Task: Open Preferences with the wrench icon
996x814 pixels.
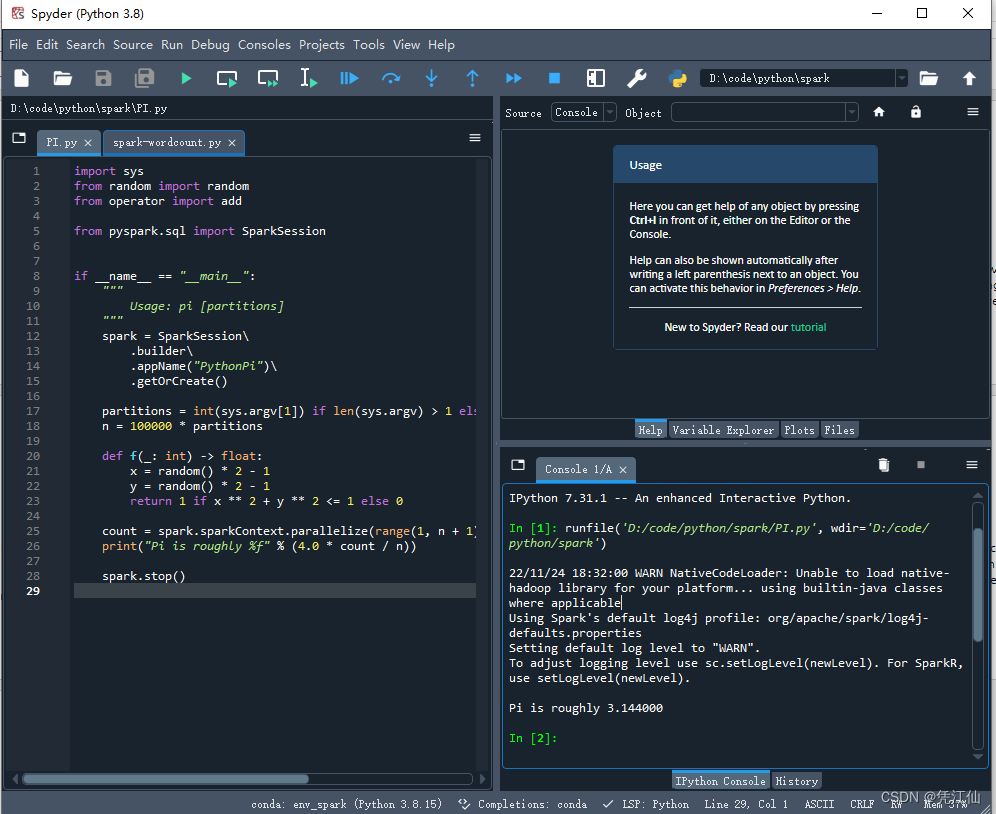Action: coord(636,78)
